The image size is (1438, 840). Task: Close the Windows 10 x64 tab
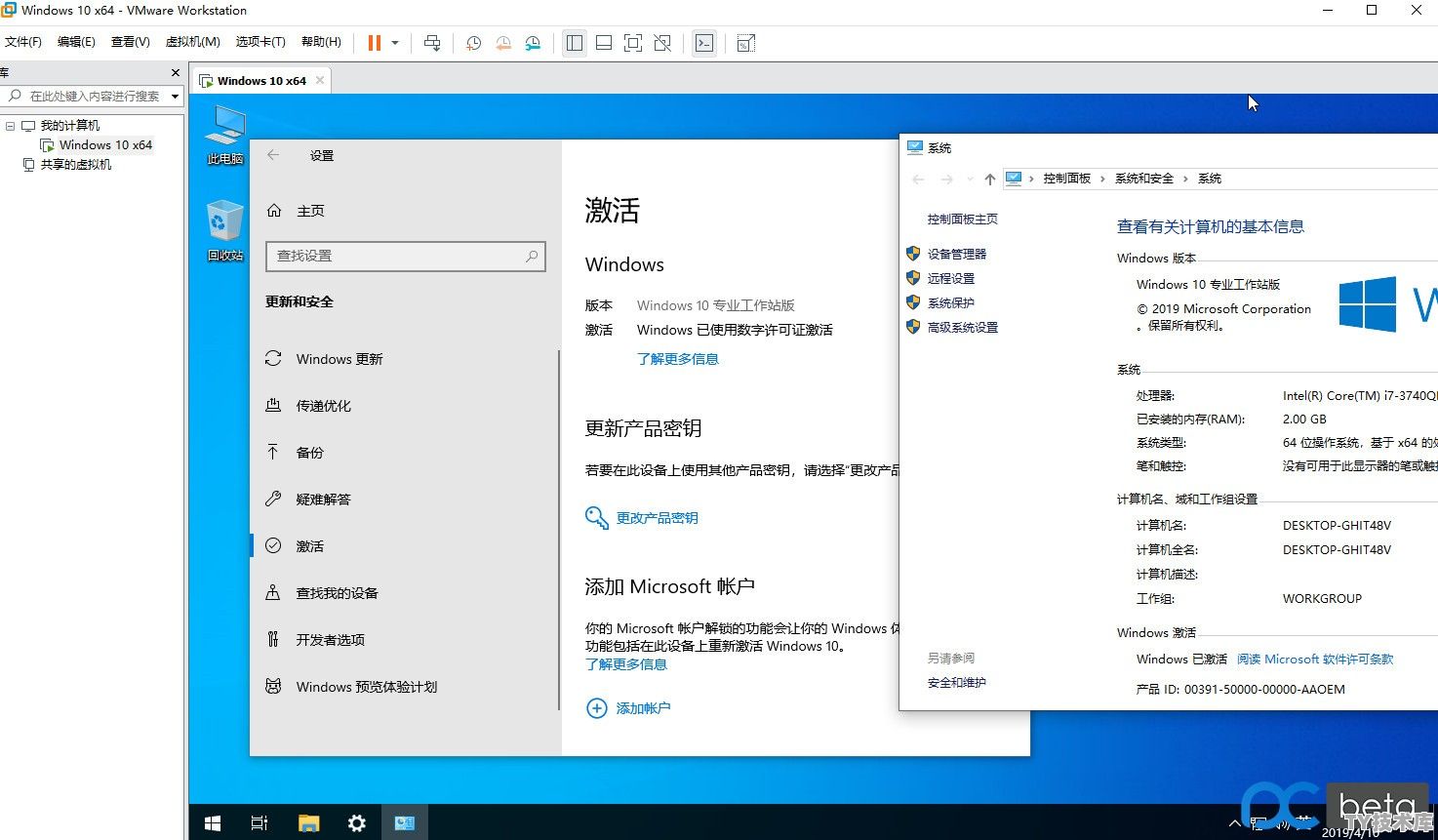(320, 81)
